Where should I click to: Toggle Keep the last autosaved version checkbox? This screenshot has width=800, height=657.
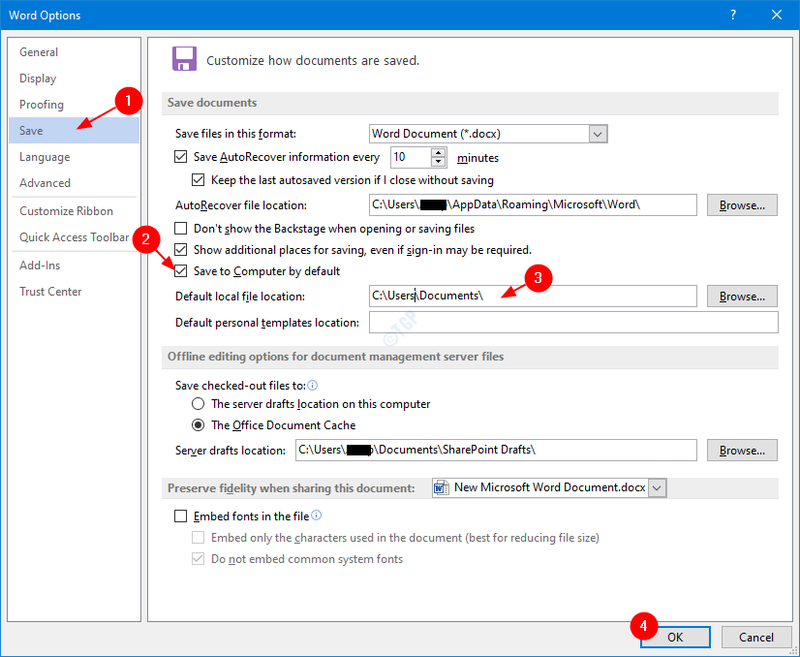tap(198, 180)
